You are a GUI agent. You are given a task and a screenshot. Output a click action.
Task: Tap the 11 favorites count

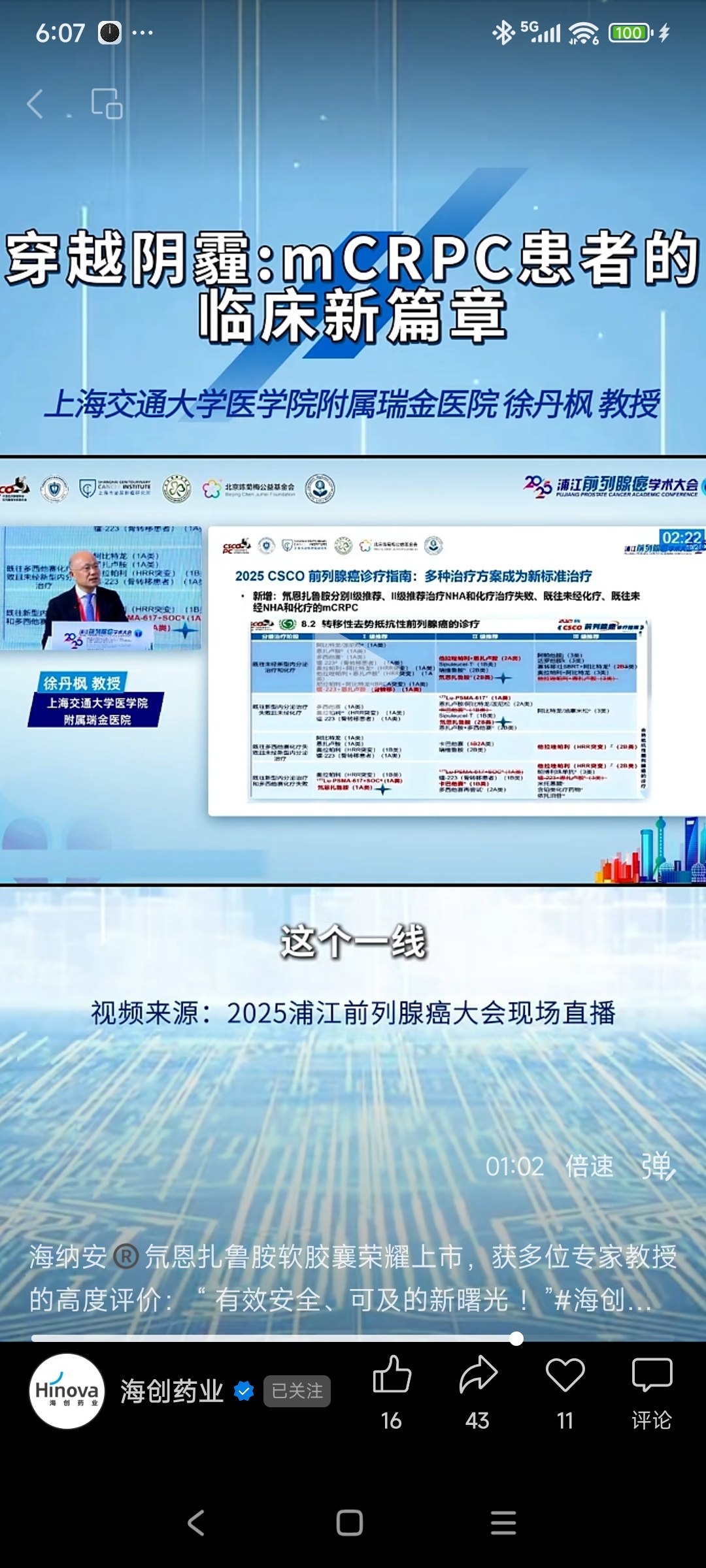(x=565, y=1421)
